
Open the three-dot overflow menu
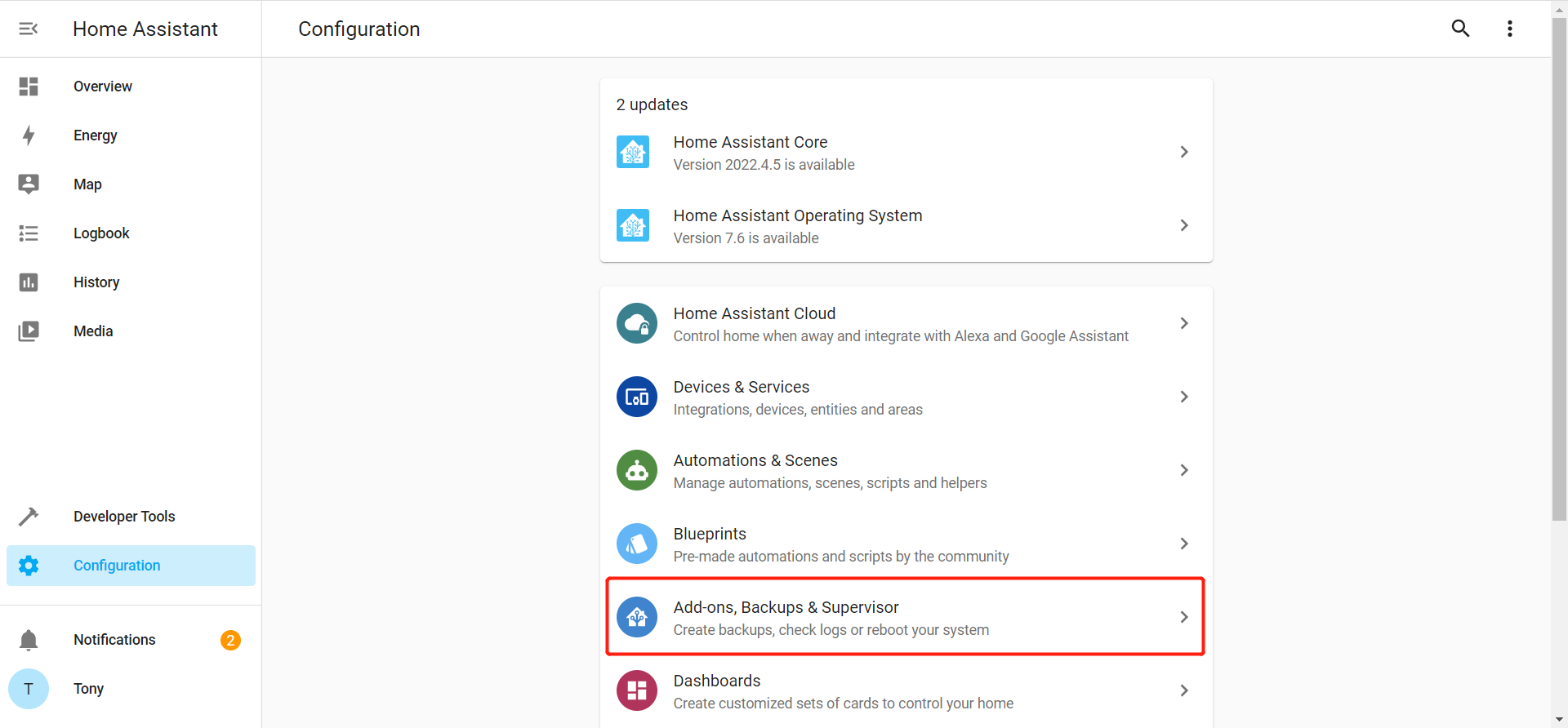click(x=1509, y=29)
